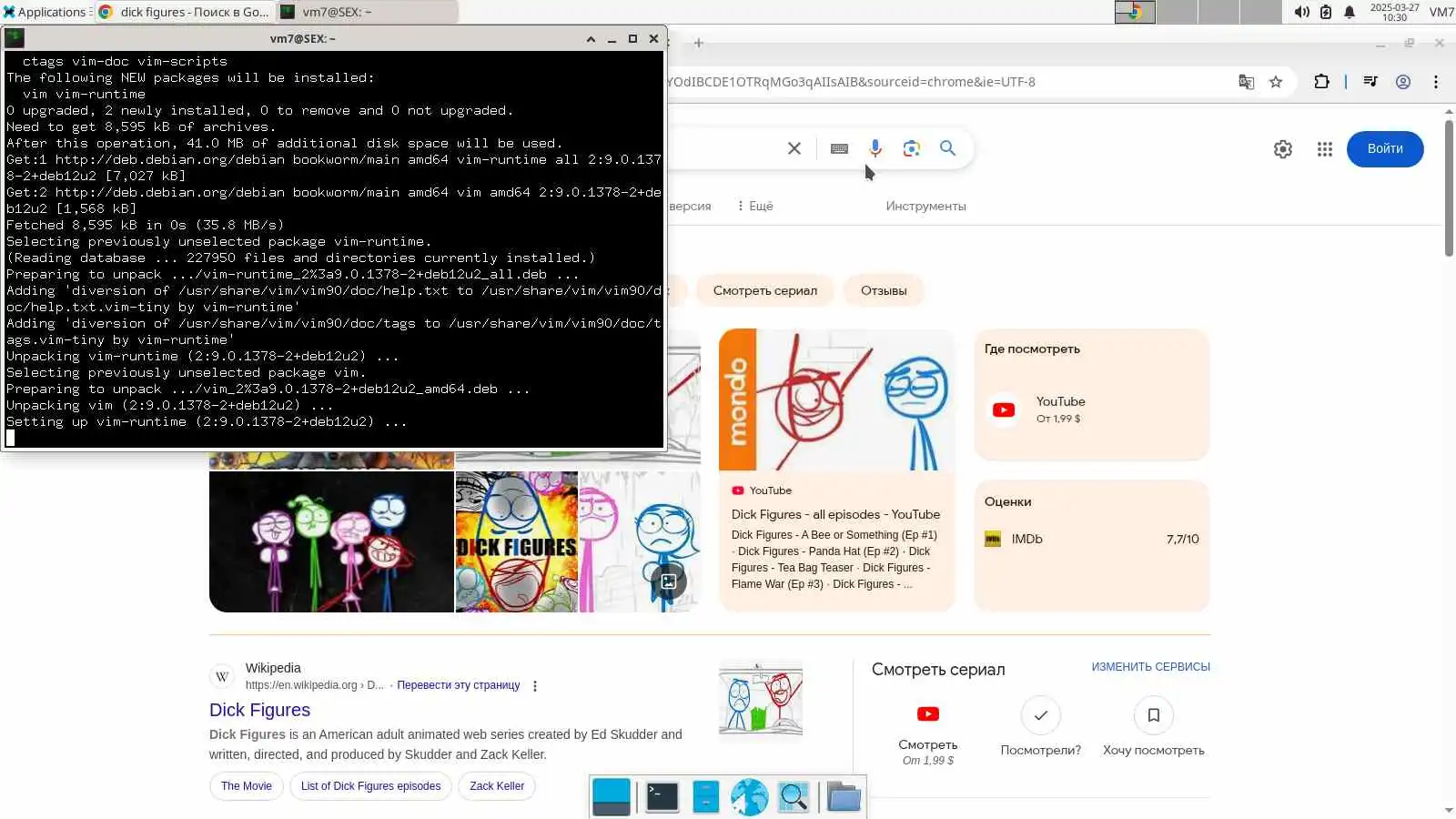Open Google quick settings gear
The height and width of the screenshot is (819, 1456).
coord(1283,149)
